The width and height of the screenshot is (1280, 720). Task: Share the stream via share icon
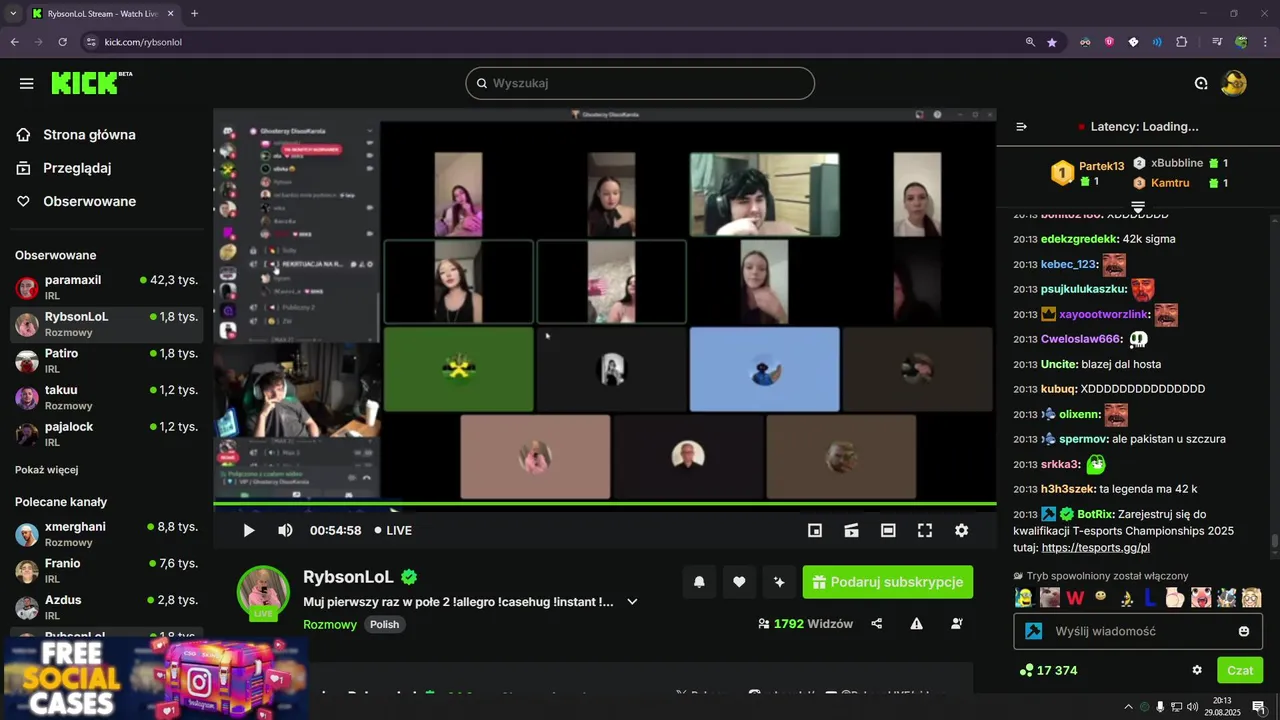(x=877, y=623)
